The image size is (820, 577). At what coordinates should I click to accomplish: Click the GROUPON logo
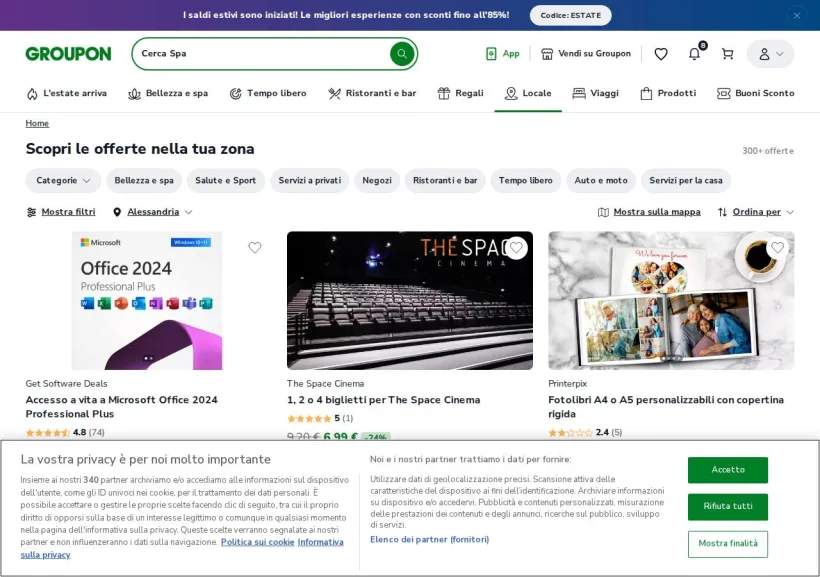69,54
